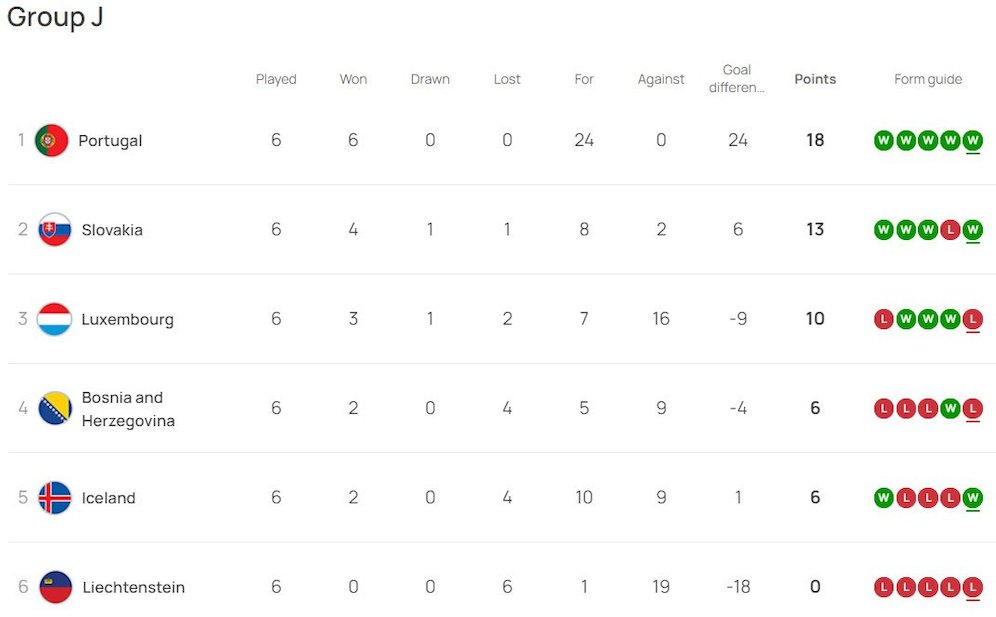Click the truncated Goal difference header

tap(737, 78)
